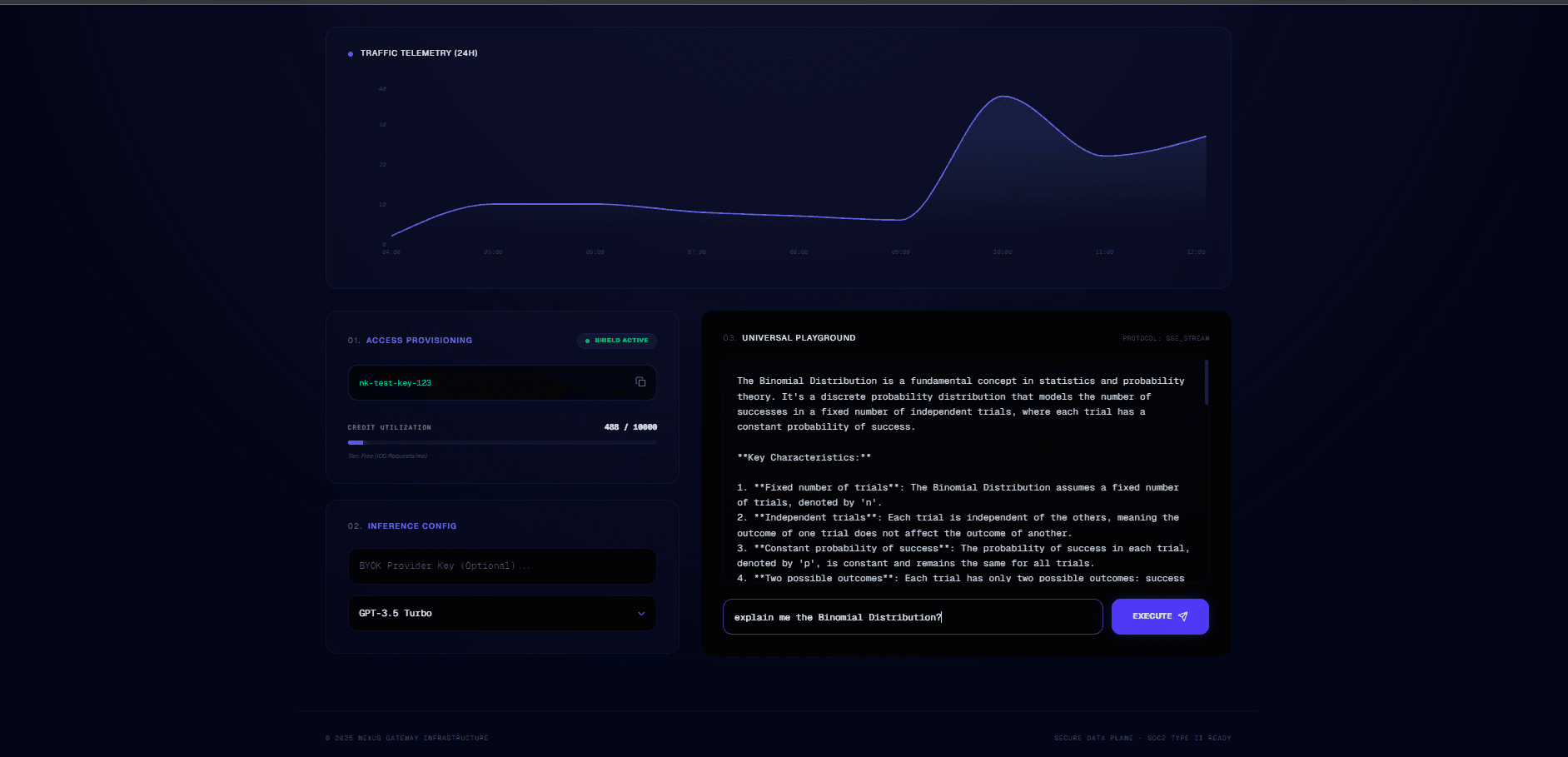1568x757 pixels.
Task: Click the 07:00 label on chart axis
Action: [x=697, y=252]
